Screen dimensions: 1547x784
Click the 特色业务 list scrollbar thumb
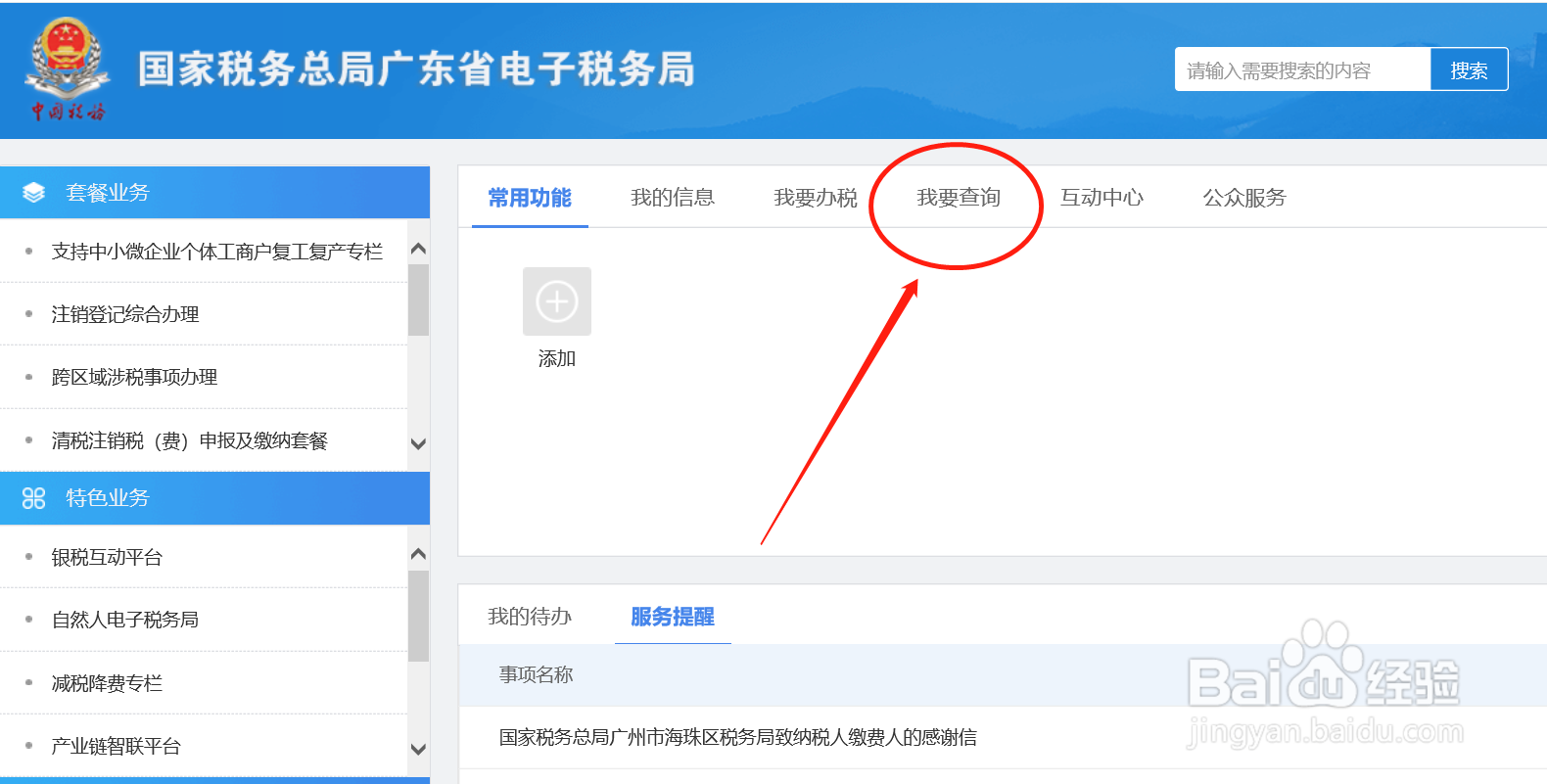418,616
